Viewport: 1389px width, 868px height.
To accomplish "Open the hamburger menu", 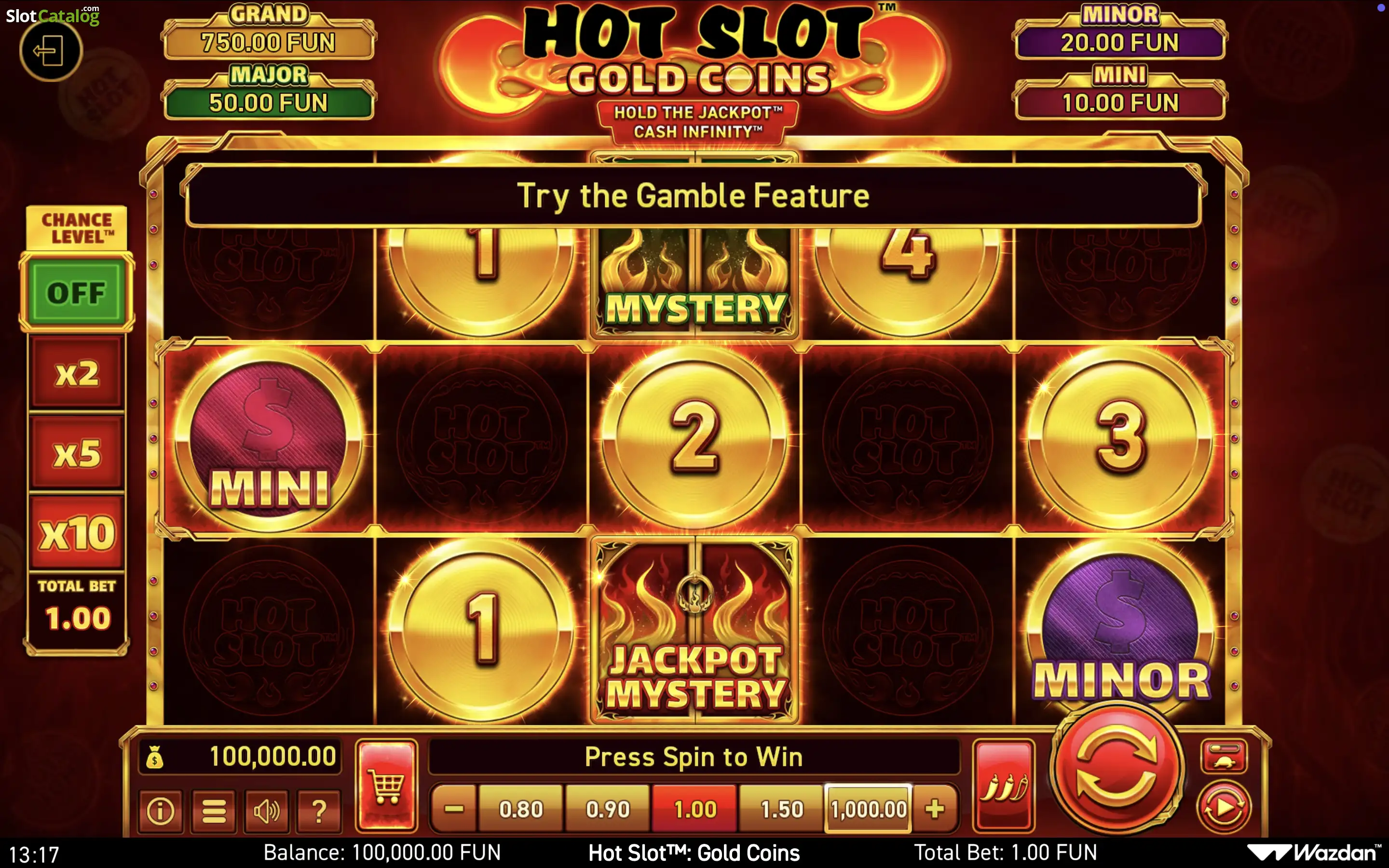I will pyautogui.click(x=214, y=811).
